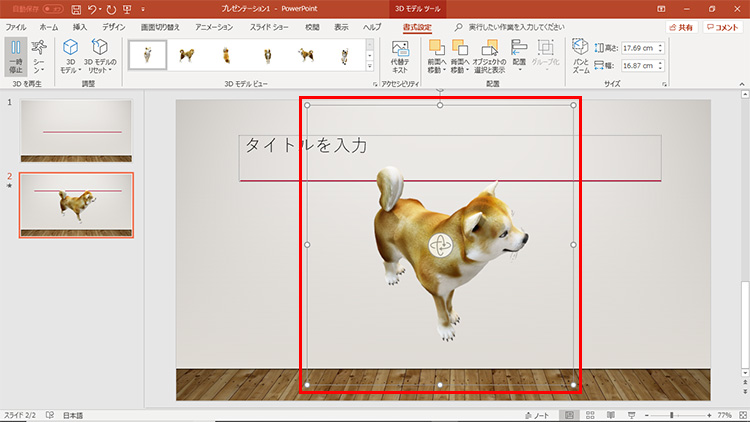
Task: Click the zoom slider in the status bar
Action: point(672,414)
